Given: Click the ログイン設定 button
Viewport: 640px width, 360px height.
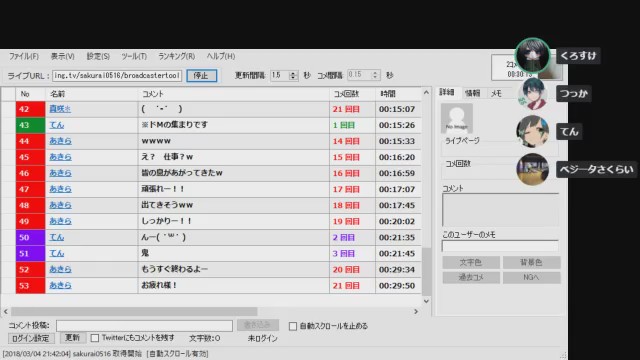Looking at the screenshot, I should (x=31, y=338).
